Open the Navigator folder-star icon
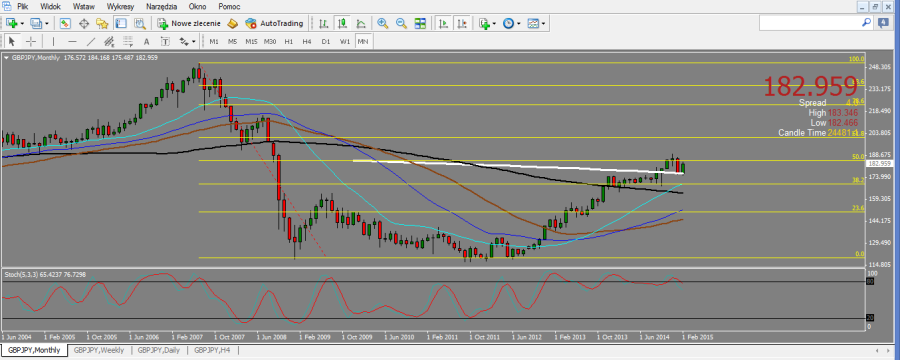This screenshot has width=900, height=360. coord(102,24)
